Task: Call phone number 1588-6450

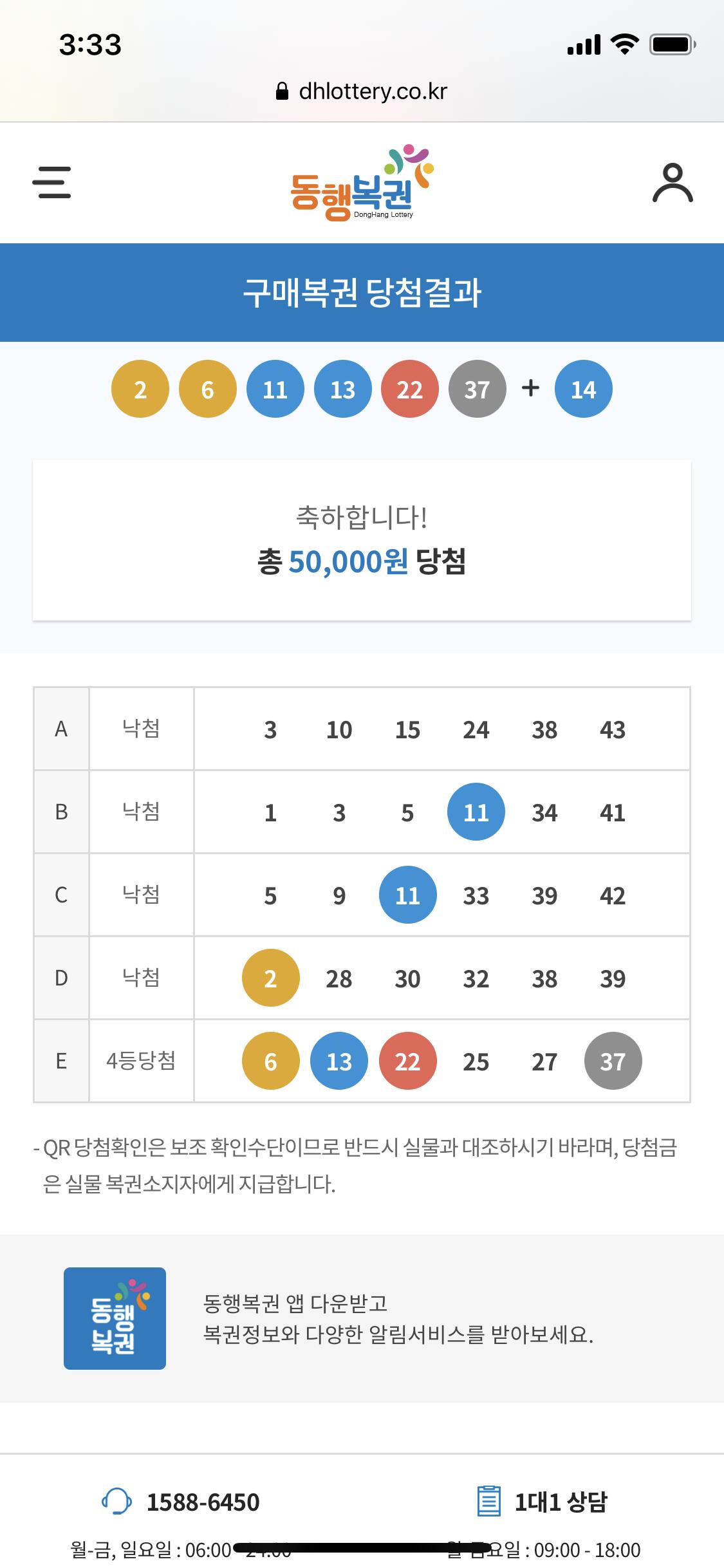Action: coord(203,1502)
